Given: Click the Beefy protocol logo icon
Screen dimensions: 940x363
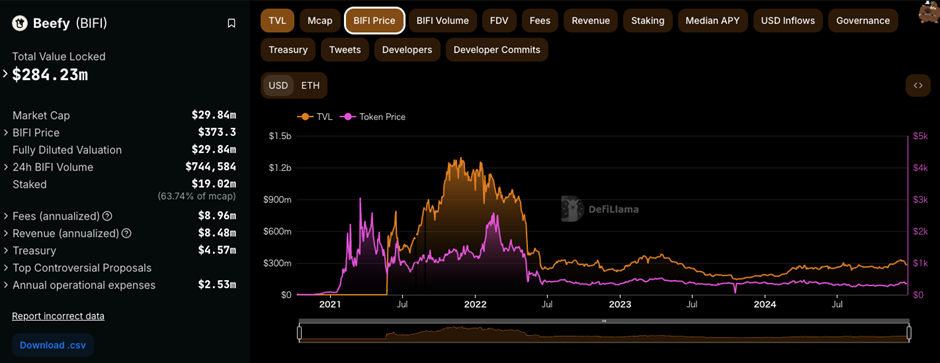Looking at the screenshot, I should pyautogui.click(x=20, y=23).
